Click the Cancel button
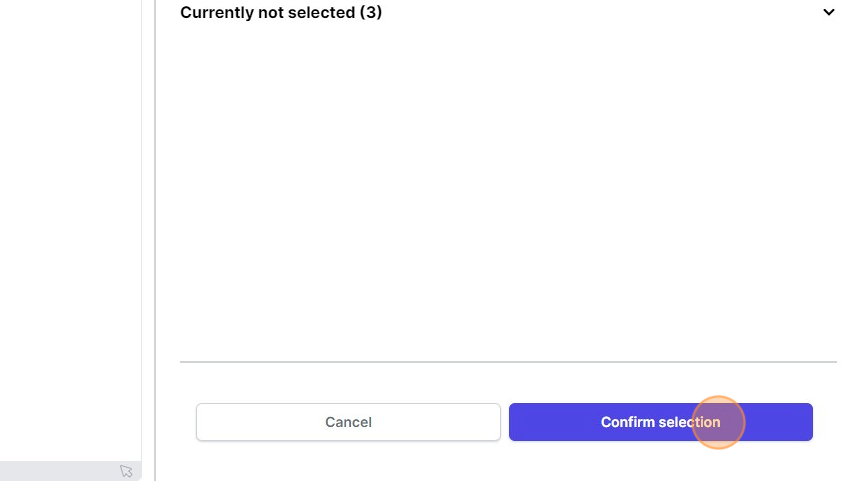 (x=348, y=422)
